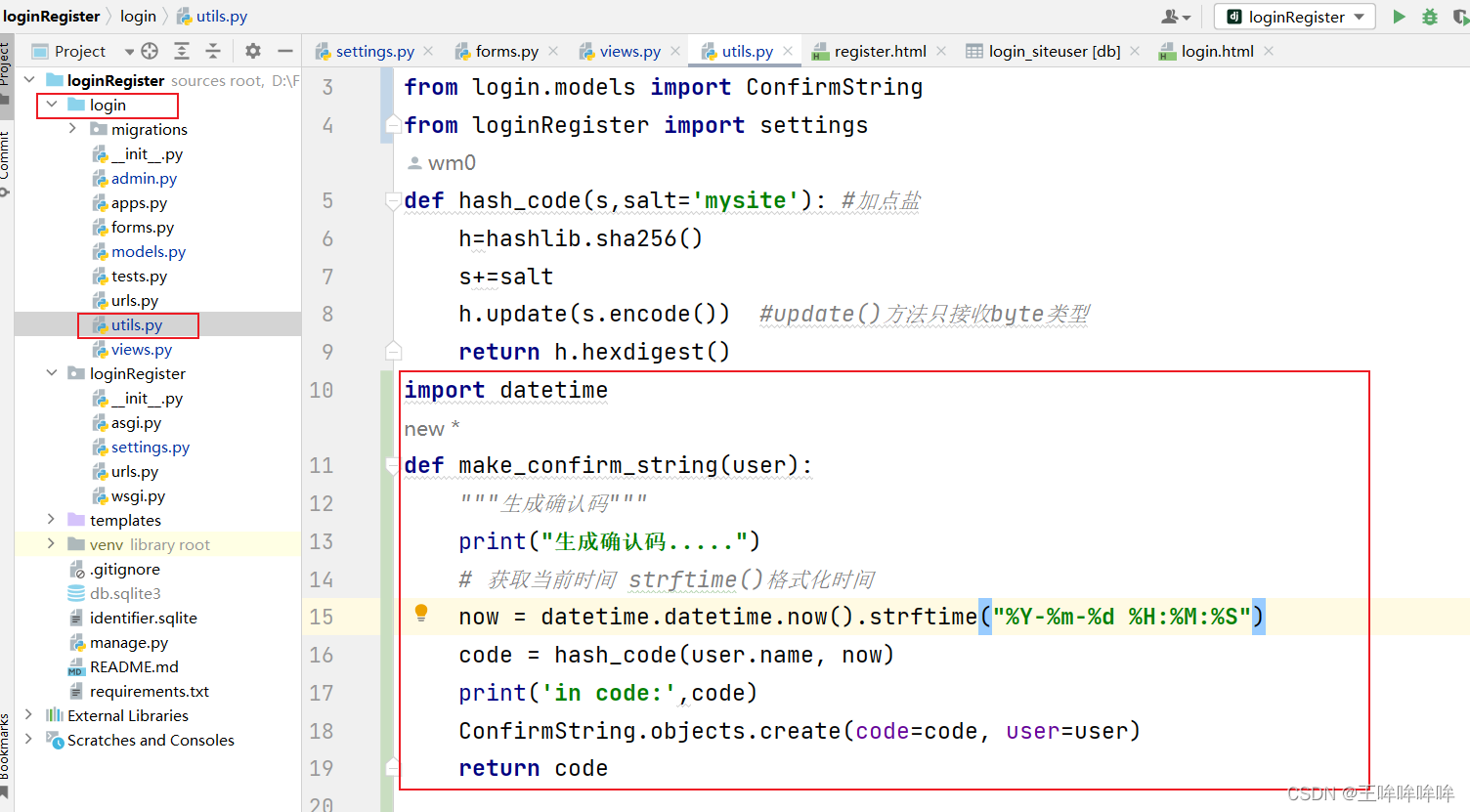
Task: Select .gitignore file in tree
Action: 124,569
